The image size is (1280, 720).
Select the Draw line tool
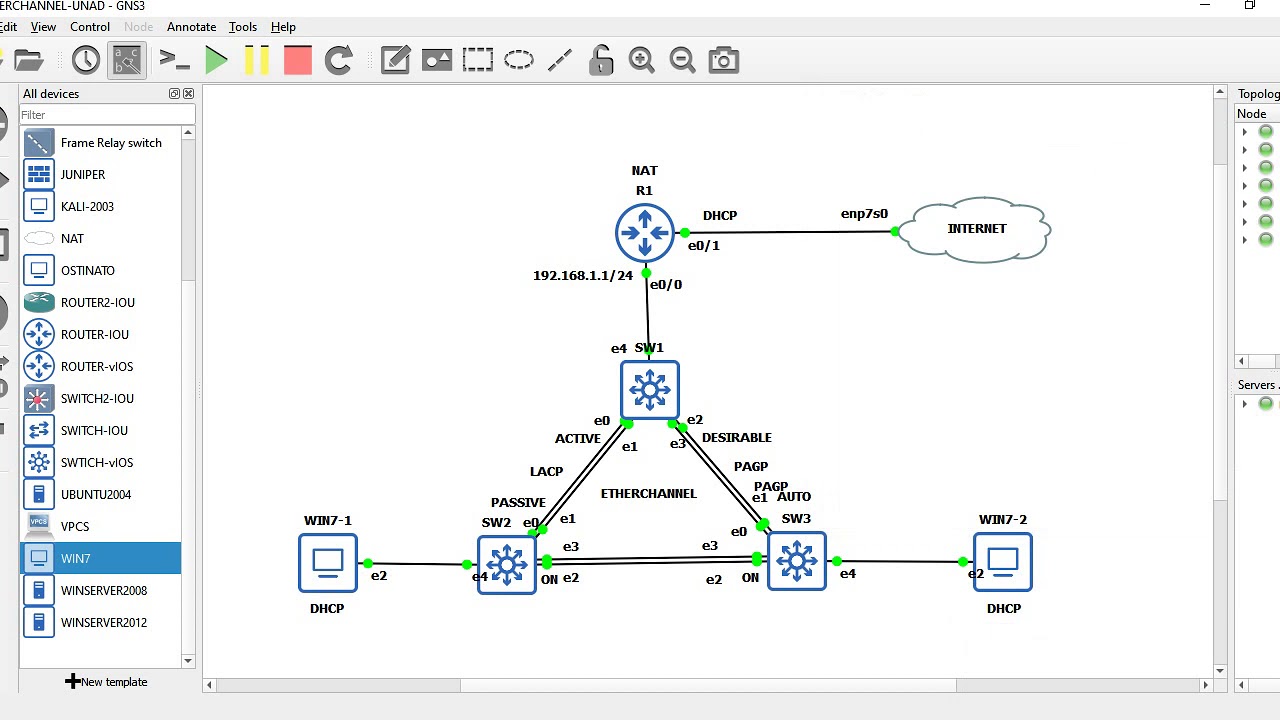pyautogui.click(x=560, y=61)
